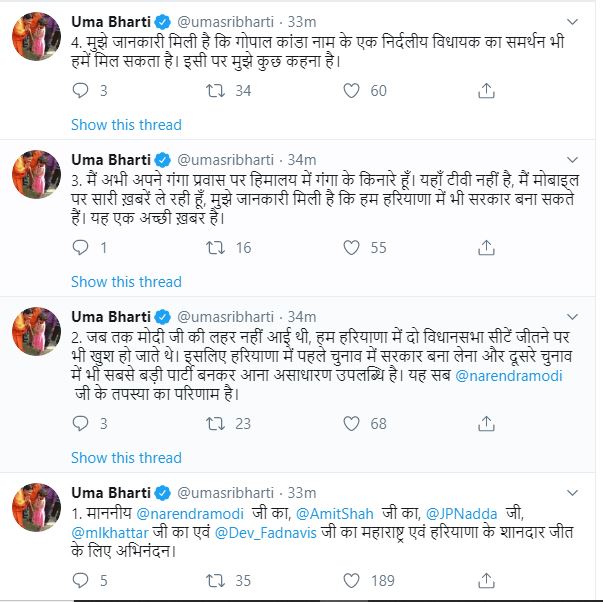Reply to the tweet about Gopal Kanda

pos(80,91)
